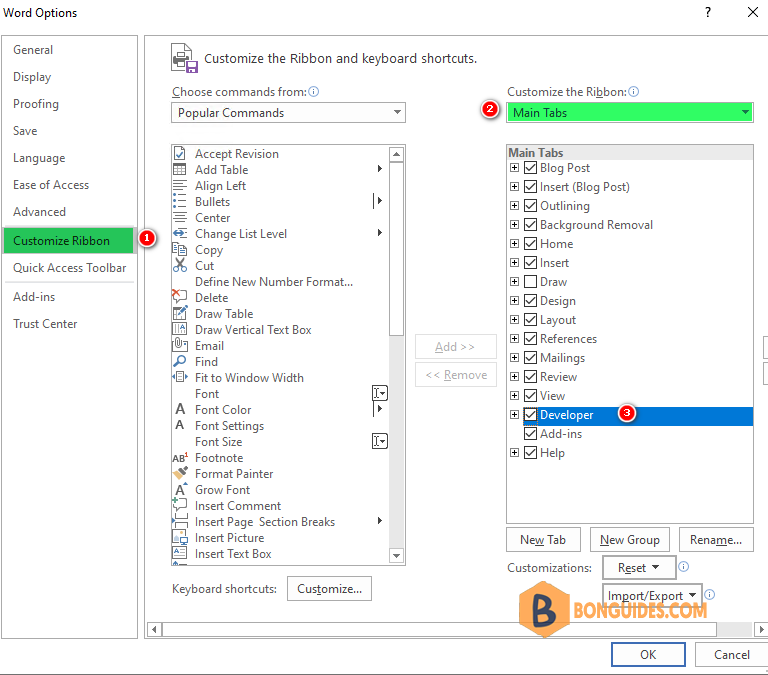This screenshot has width=768, height=675.
Task: Click the Bullets list icon
Action: click(180, 201)
